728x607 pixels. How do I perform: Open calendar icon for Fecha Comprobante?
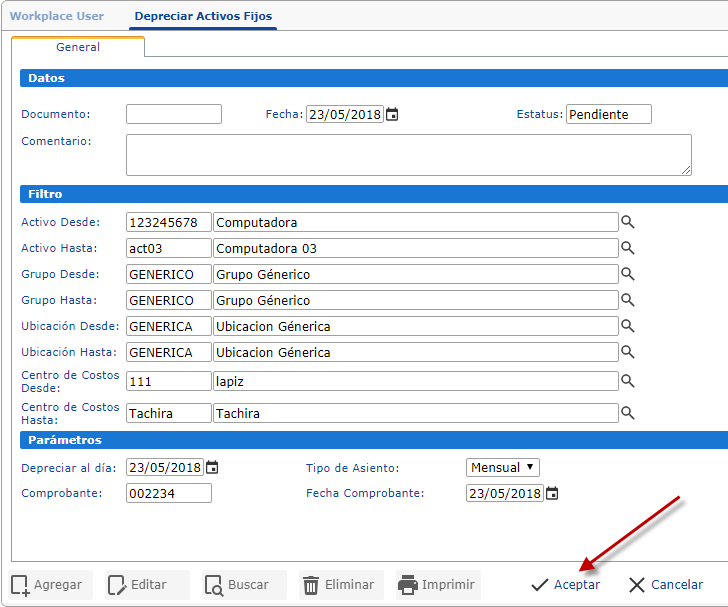click(552, 494)
